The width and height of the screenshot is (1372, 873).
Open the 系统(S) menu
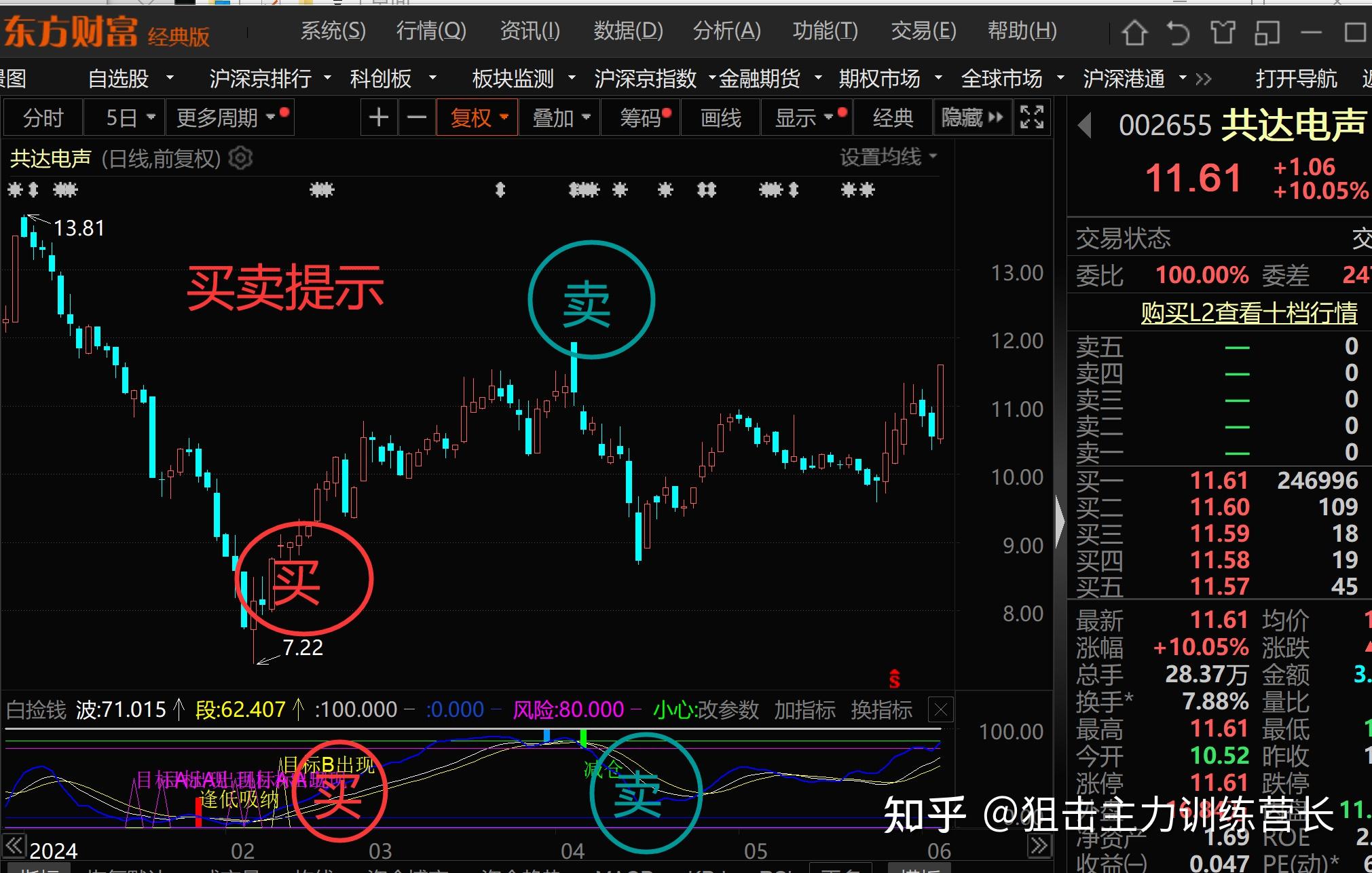click(333, 31)
